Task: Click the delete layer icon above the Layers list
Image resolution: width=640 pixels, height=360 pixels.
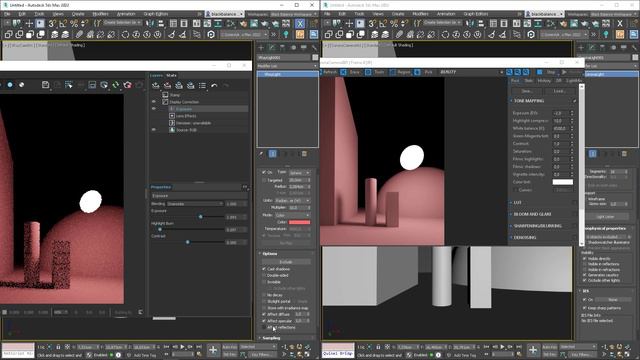Action: [x=167, y=85]
